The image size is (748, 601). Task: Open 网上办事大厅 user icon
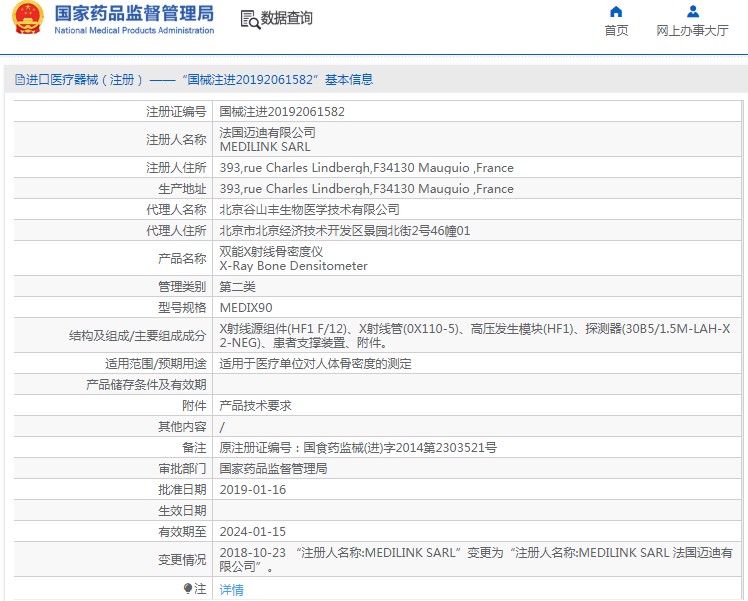[693, 11]
